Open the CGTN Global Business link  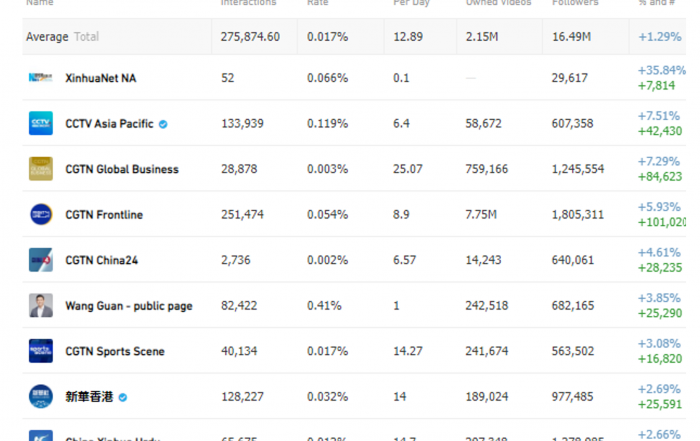pos(122,169)
